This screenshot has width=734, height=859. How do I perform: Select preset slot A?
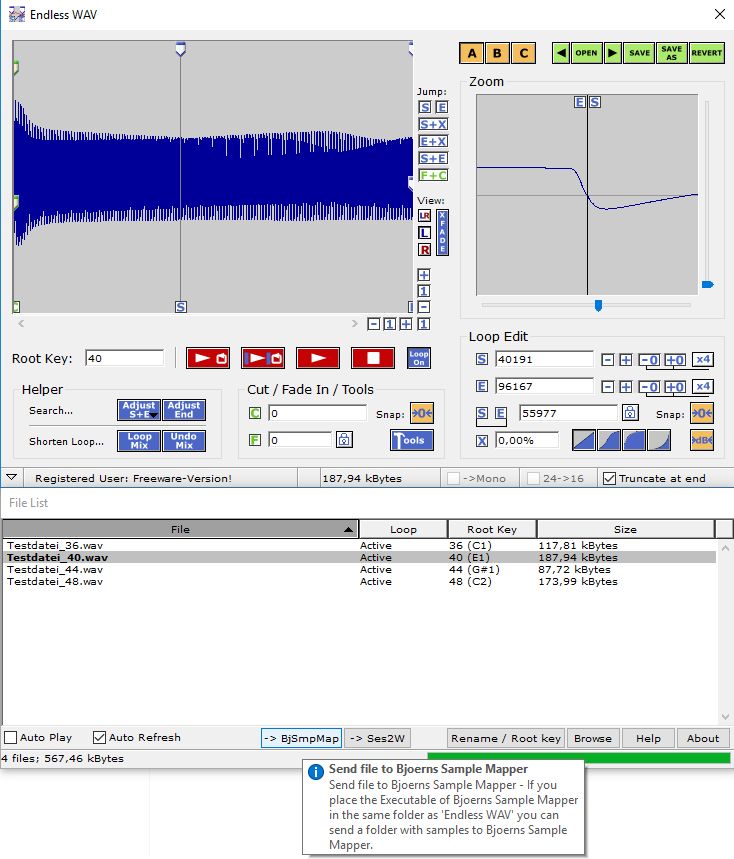(x=472, y=53)
